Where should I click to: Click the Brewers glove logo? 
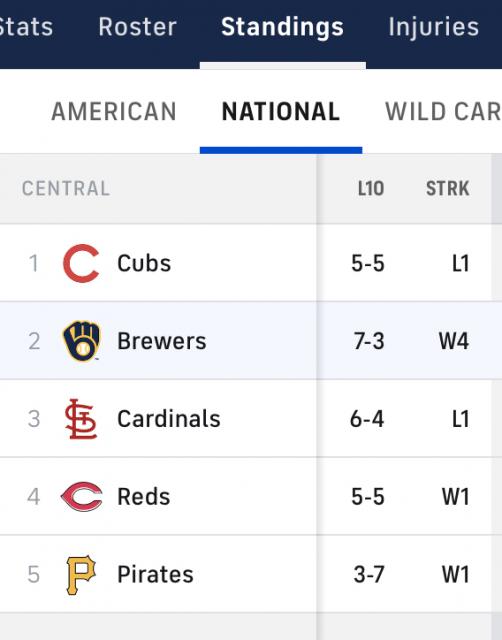[81, 341]
